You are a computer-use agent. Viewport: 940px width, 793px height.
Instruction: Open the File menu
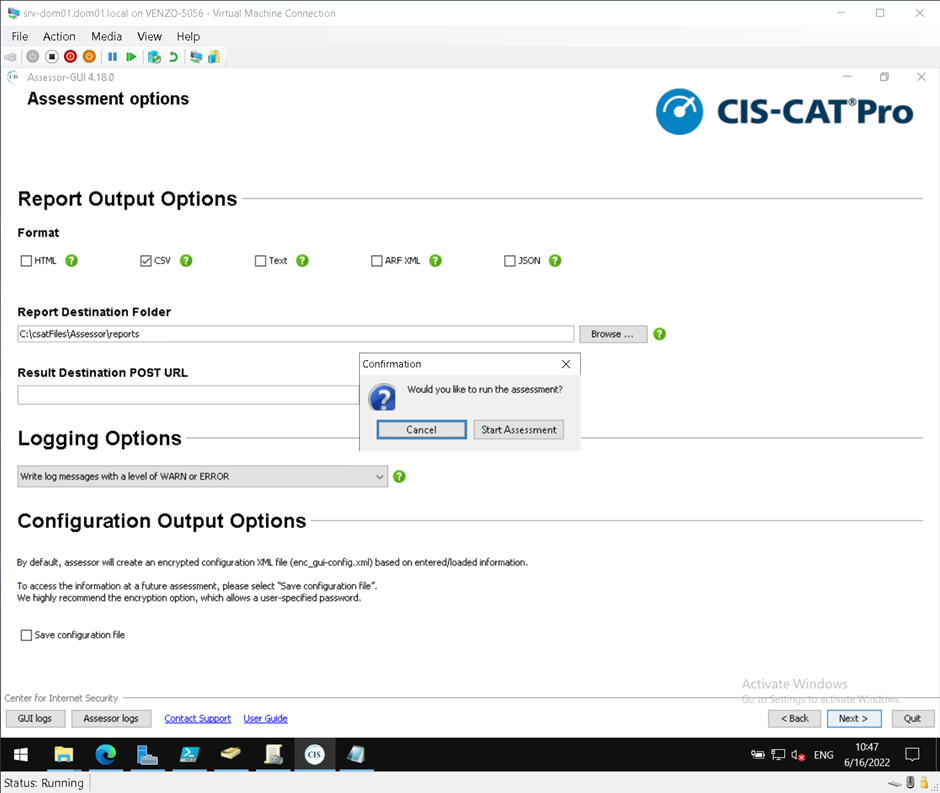(x=20, y=37)
